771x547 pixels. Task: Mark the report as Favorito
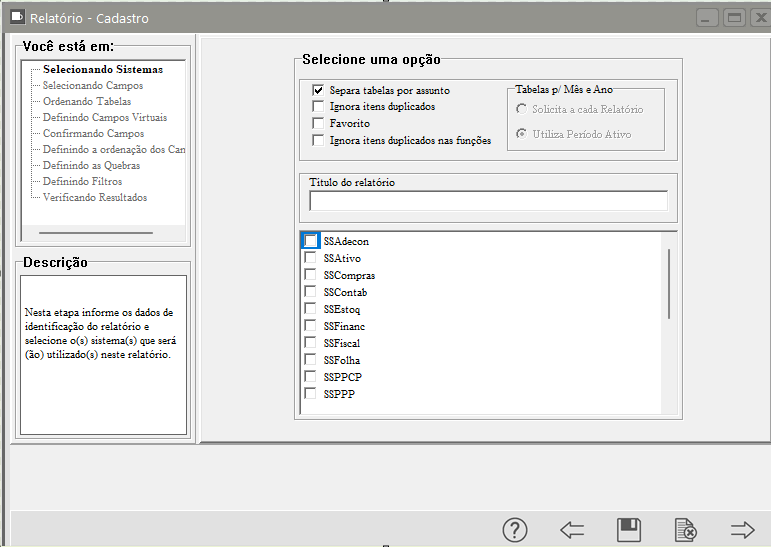tap(319, 123)
